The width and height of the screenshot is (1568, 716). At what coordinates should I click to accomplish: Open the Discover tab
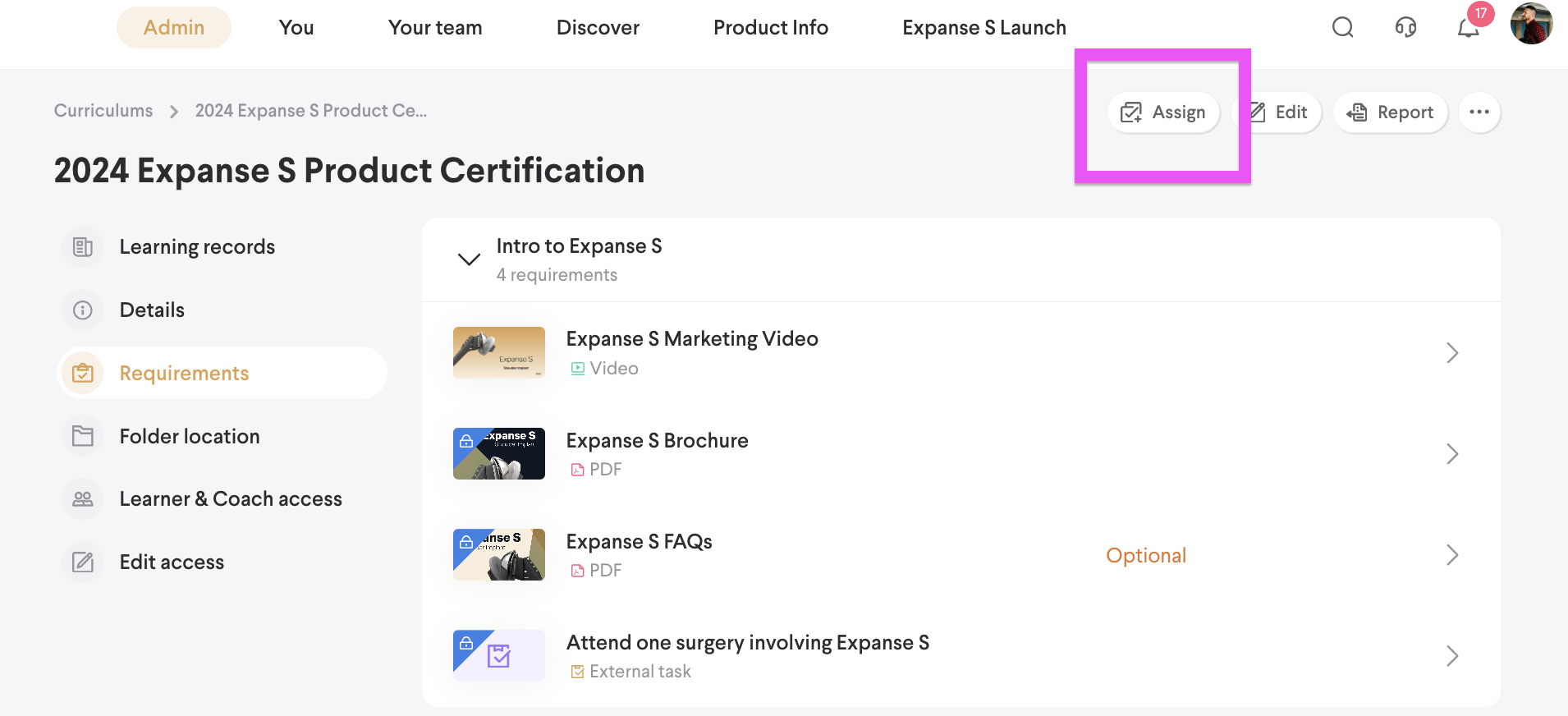598,28
